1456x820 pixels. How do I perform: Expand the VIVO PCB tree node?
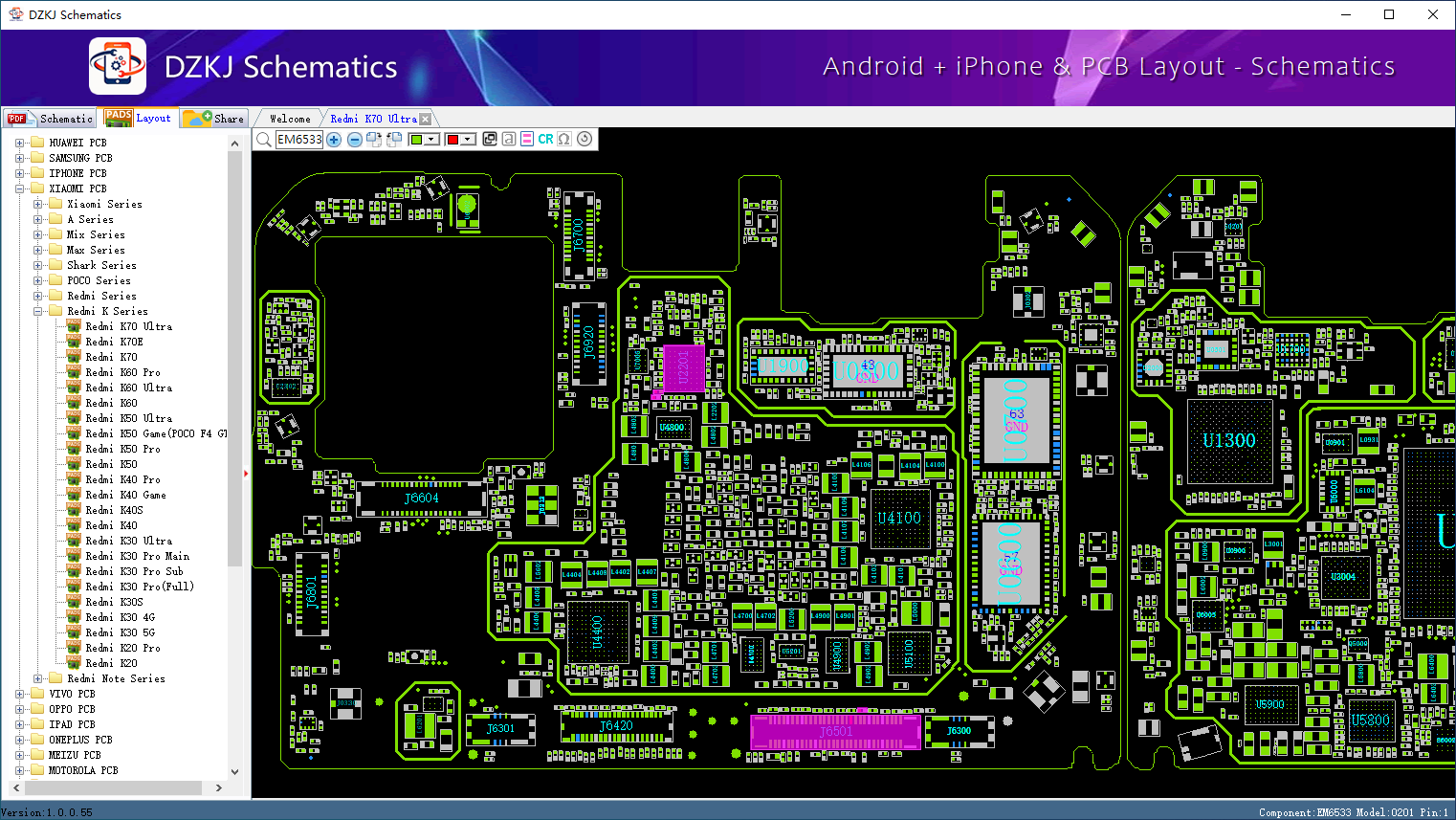pyautogui.click(x=19, y=694)
